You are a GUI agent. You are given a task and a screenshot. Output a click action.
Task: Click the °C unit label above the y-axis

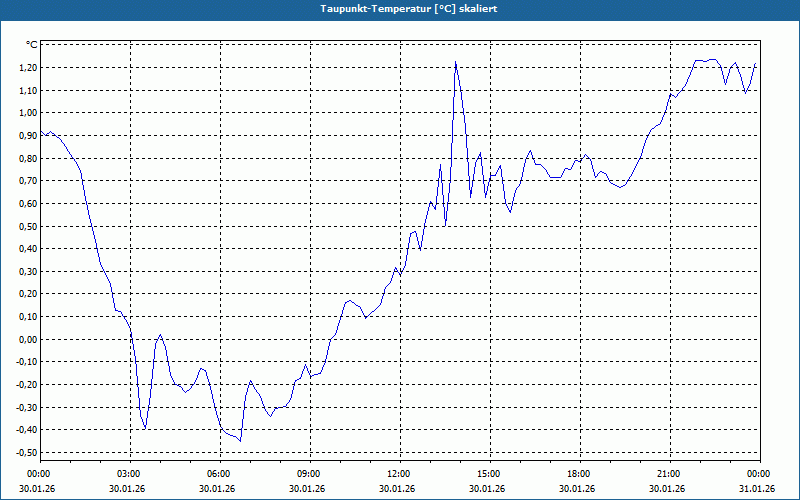coord(31,45)
